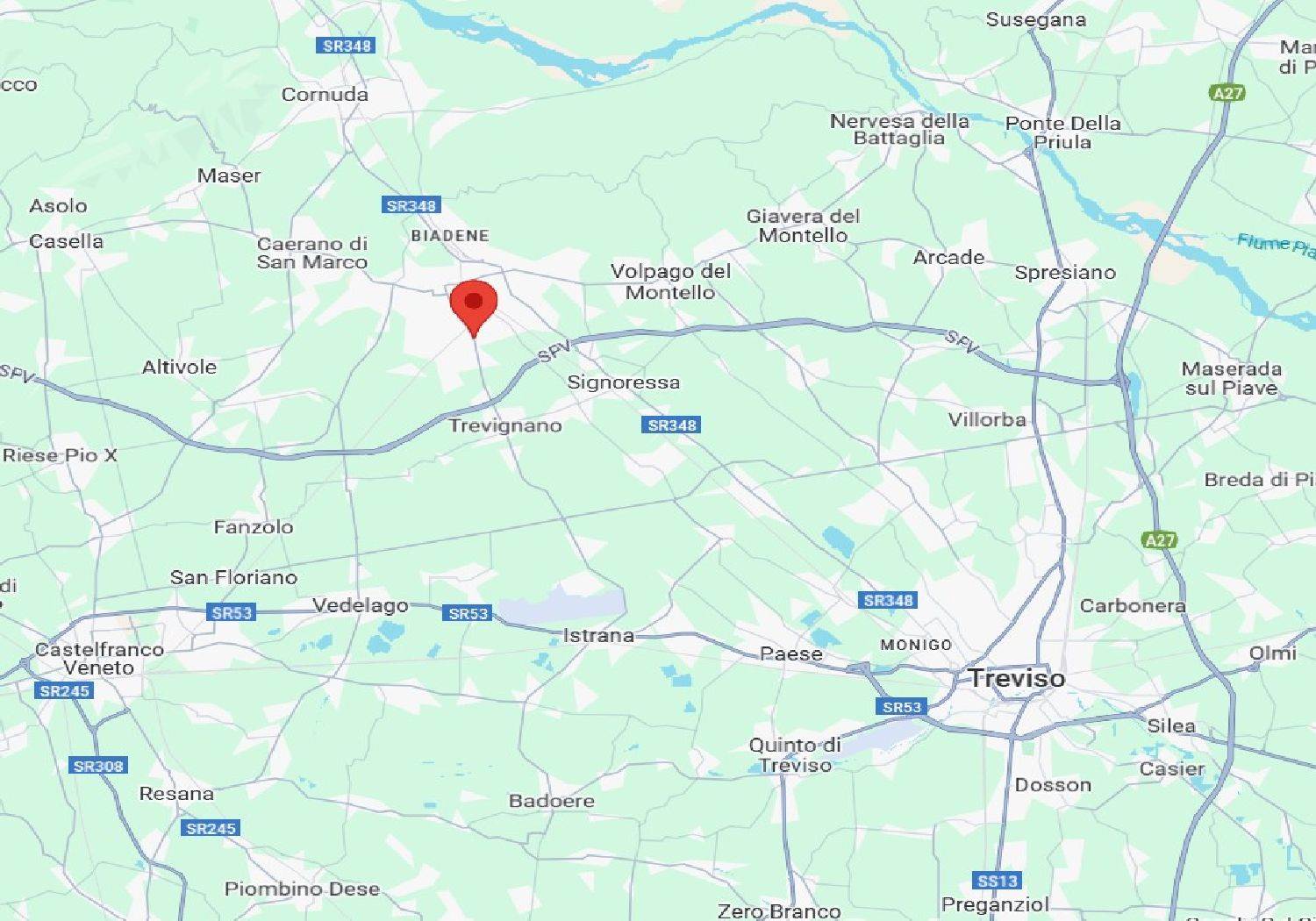Screen dimensions: 1316x921
Task: Select the Trevignano town label
Action: [x=505, y=425]
